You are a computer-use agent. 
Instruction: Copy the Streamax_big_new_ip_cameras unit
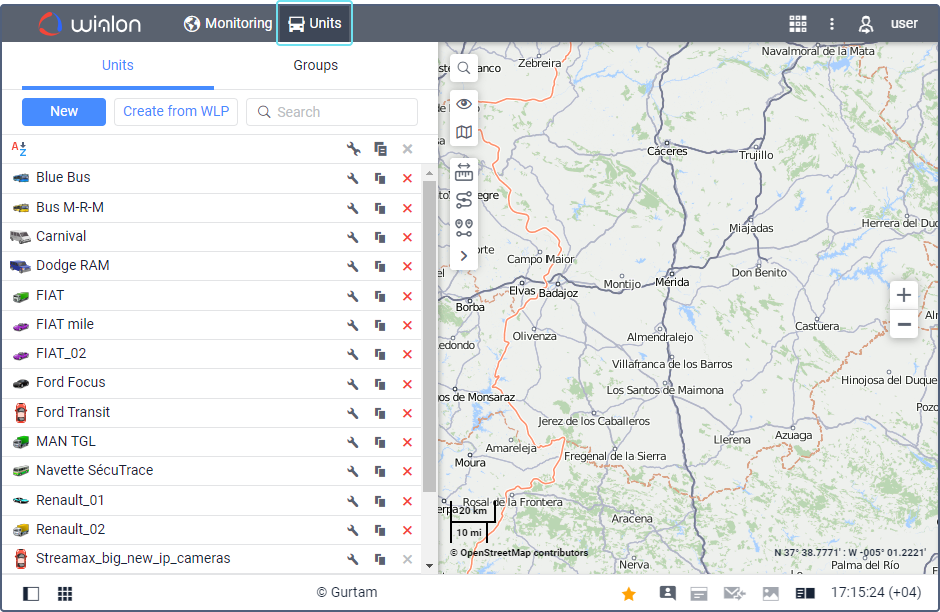click(x=380, y=559)
